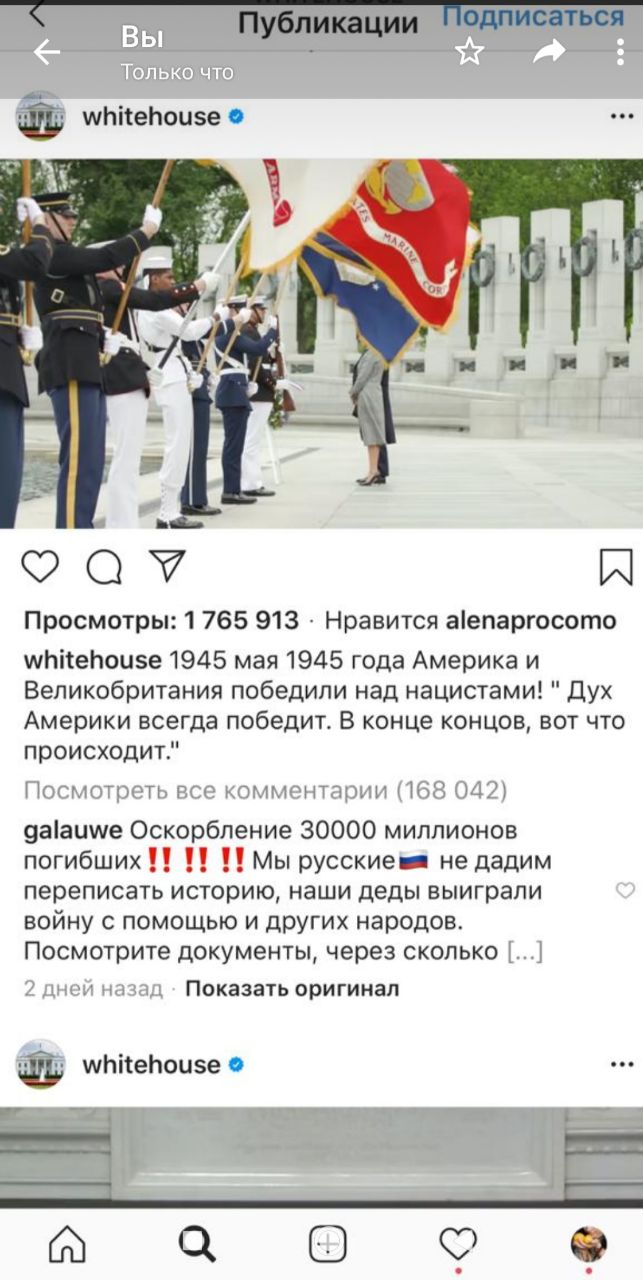Send the post using paper plane icon
The height and width of the screenshot is (1280, 643).
[x=166, y=566]
